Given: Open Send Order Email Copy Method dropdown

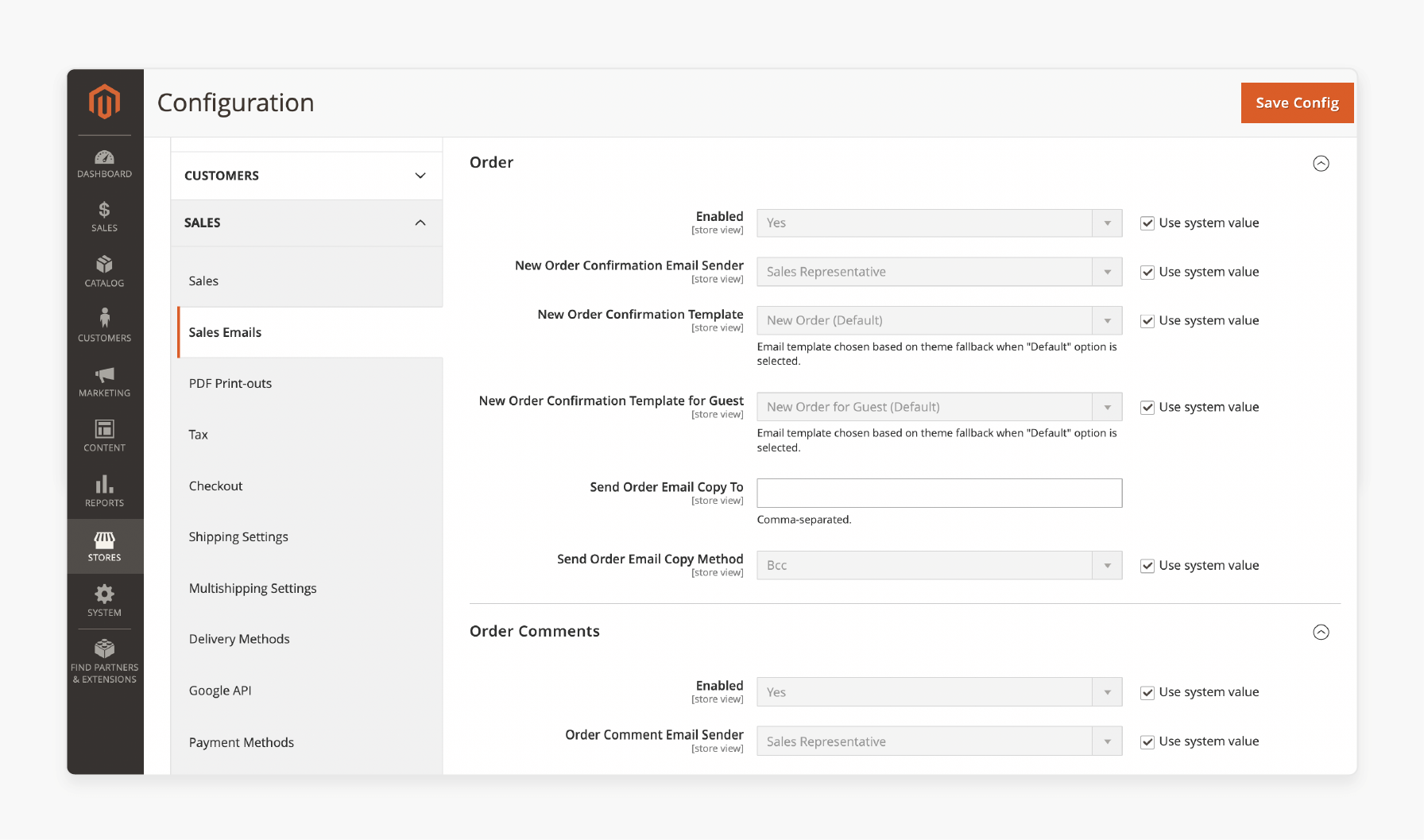Looking at the screenshot, I should click(x=939, y=566).
